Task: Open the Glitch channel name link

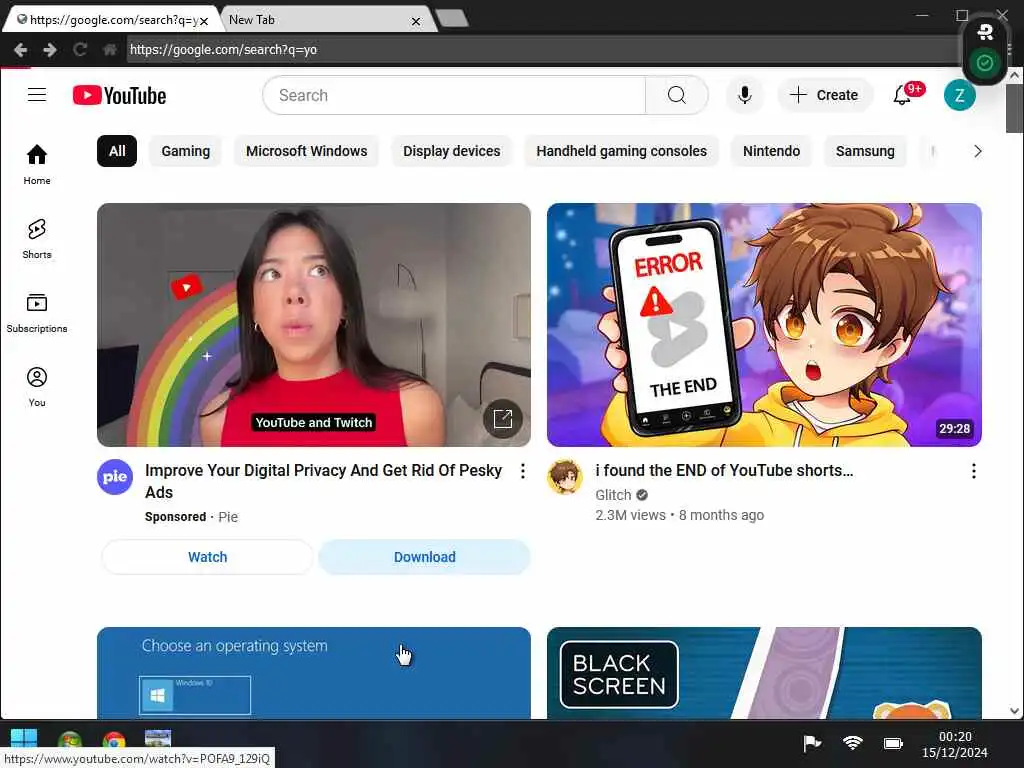Action: coord(613,495)
